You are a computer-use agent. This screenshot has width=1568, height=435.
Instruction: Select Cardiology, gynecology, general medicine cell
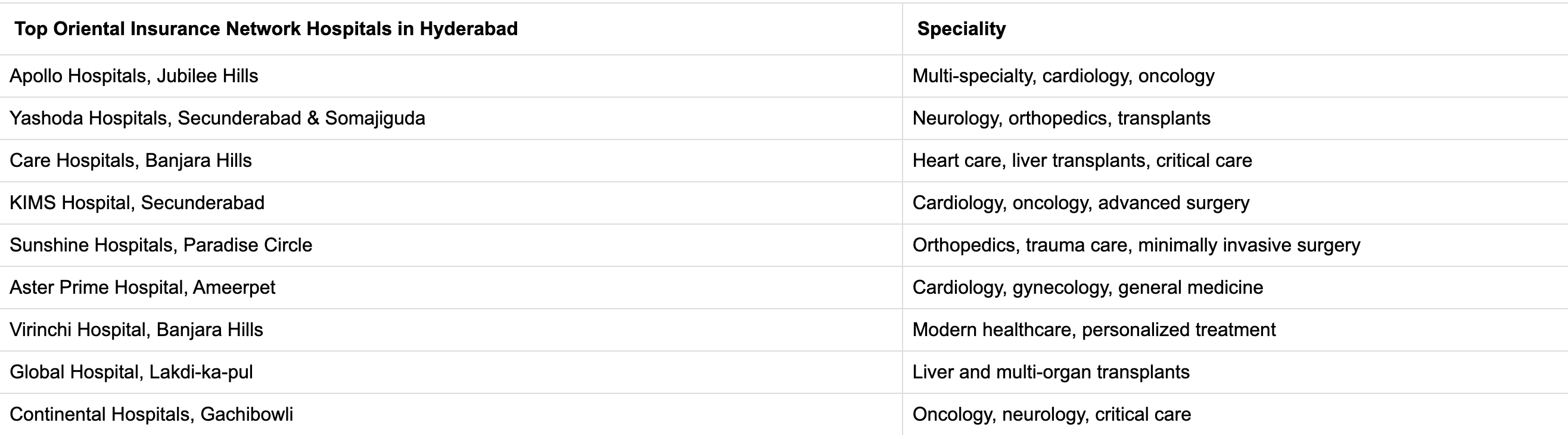[x=1088, y=288]
